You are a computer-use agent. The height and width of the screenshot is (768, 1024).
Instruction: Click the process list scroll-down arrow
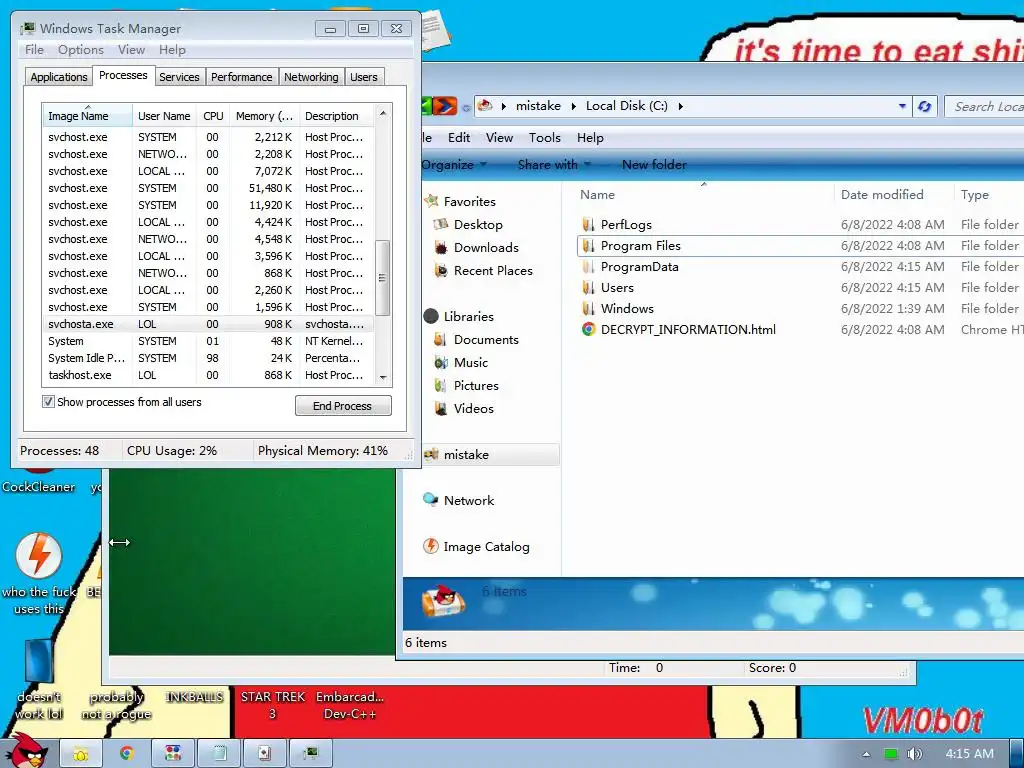coord(383,377)
